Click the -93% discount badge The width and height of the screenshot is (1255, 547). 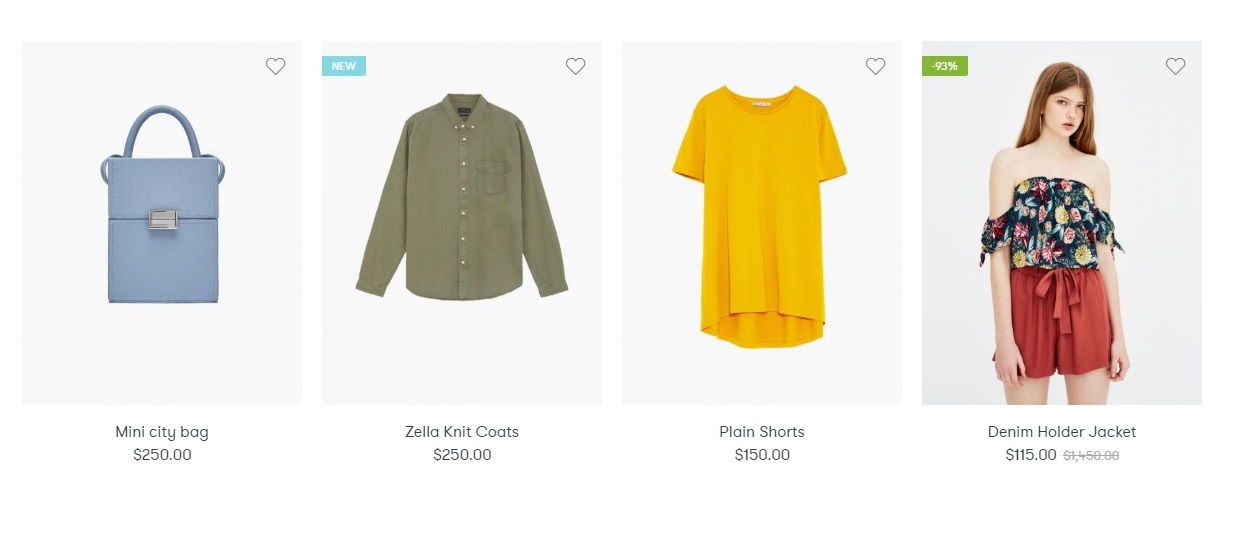coord(944,66)
